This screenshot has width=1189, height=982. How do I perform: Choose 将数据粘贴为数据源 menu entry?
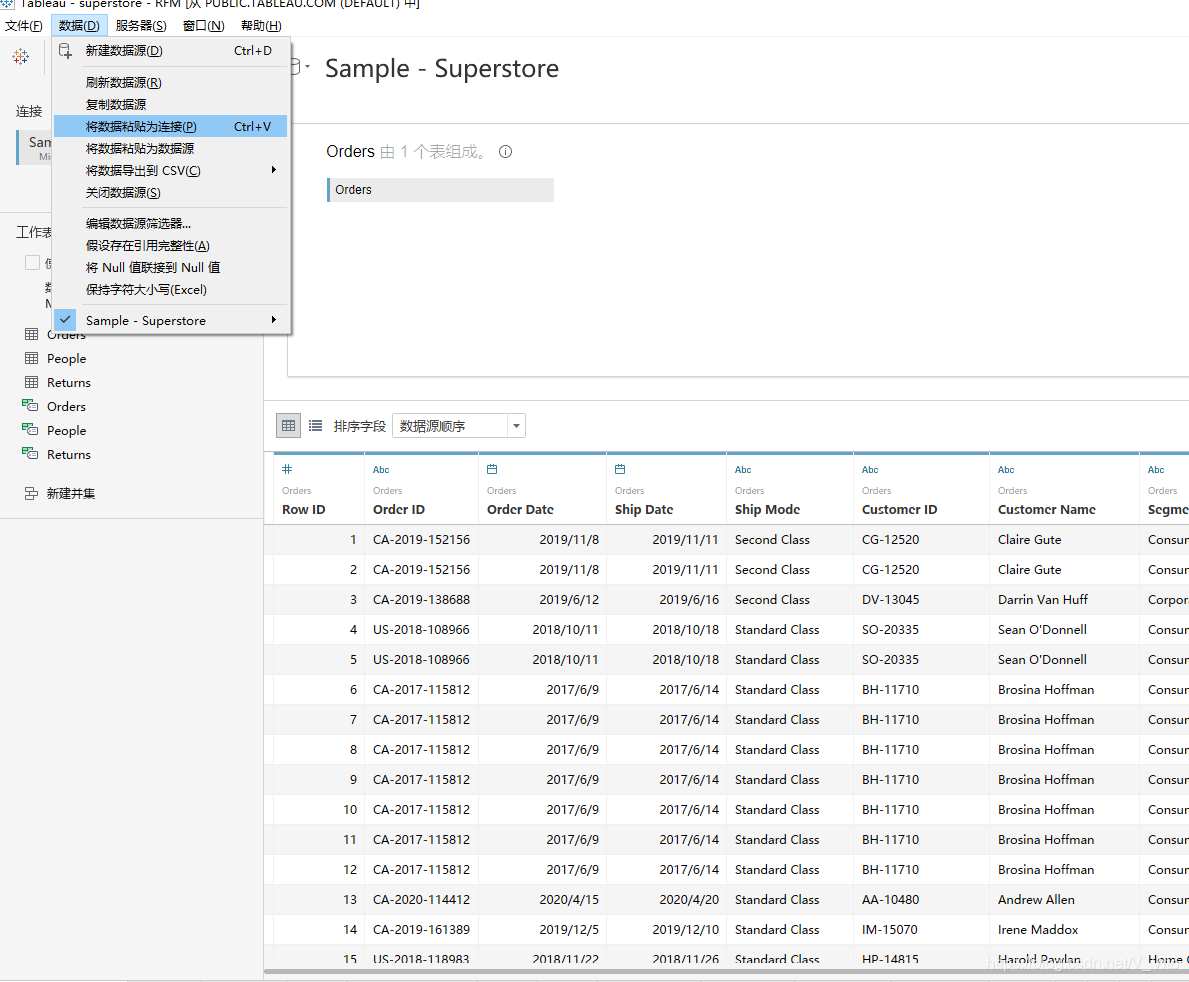coord(171,149)
